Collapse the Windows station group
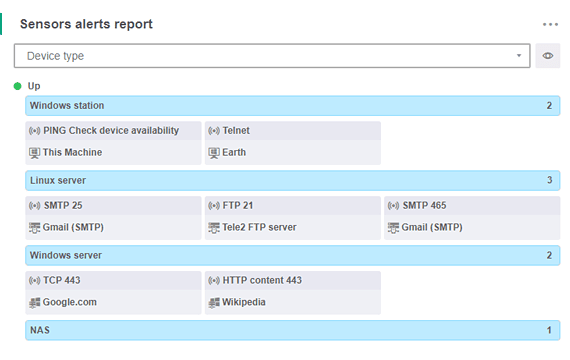570x360 pixels. click(x=293, y=105)
